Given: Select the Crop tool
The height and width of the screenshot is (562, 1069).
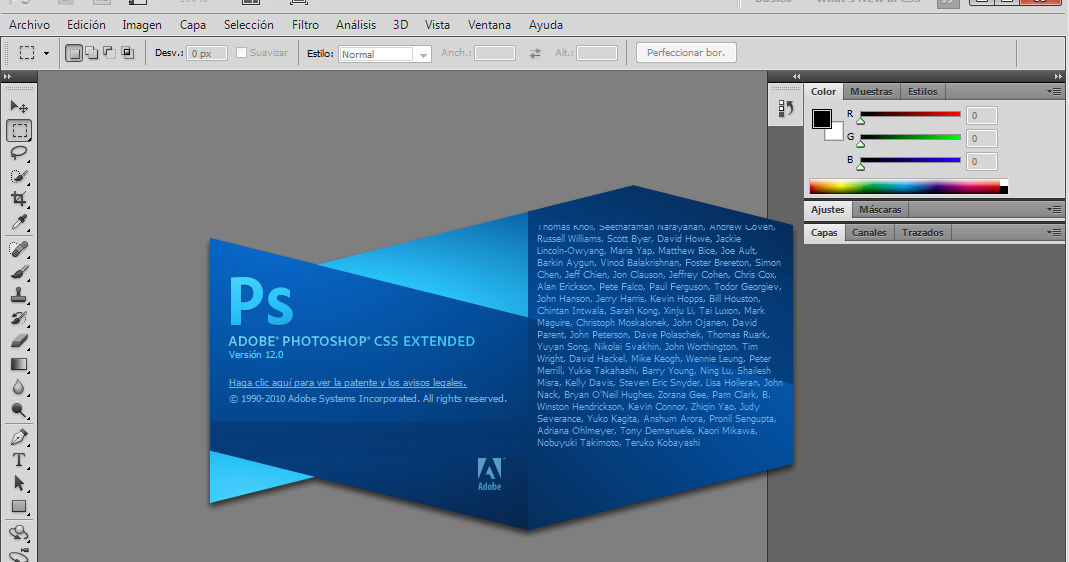Looking at the screenshot, I should pos(19,199).
